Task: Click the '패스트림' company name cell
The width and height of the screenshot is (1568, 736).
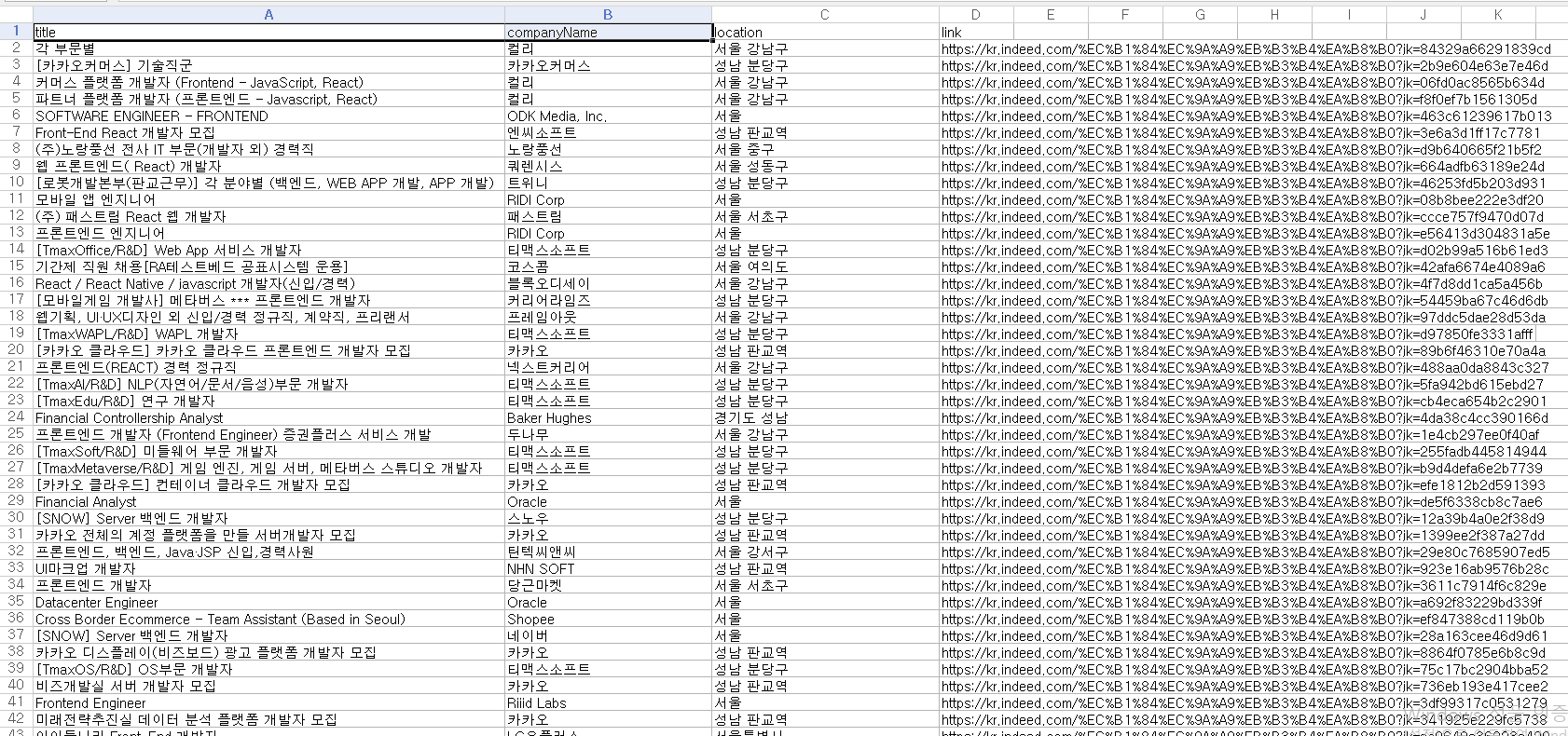Action: 608,216
